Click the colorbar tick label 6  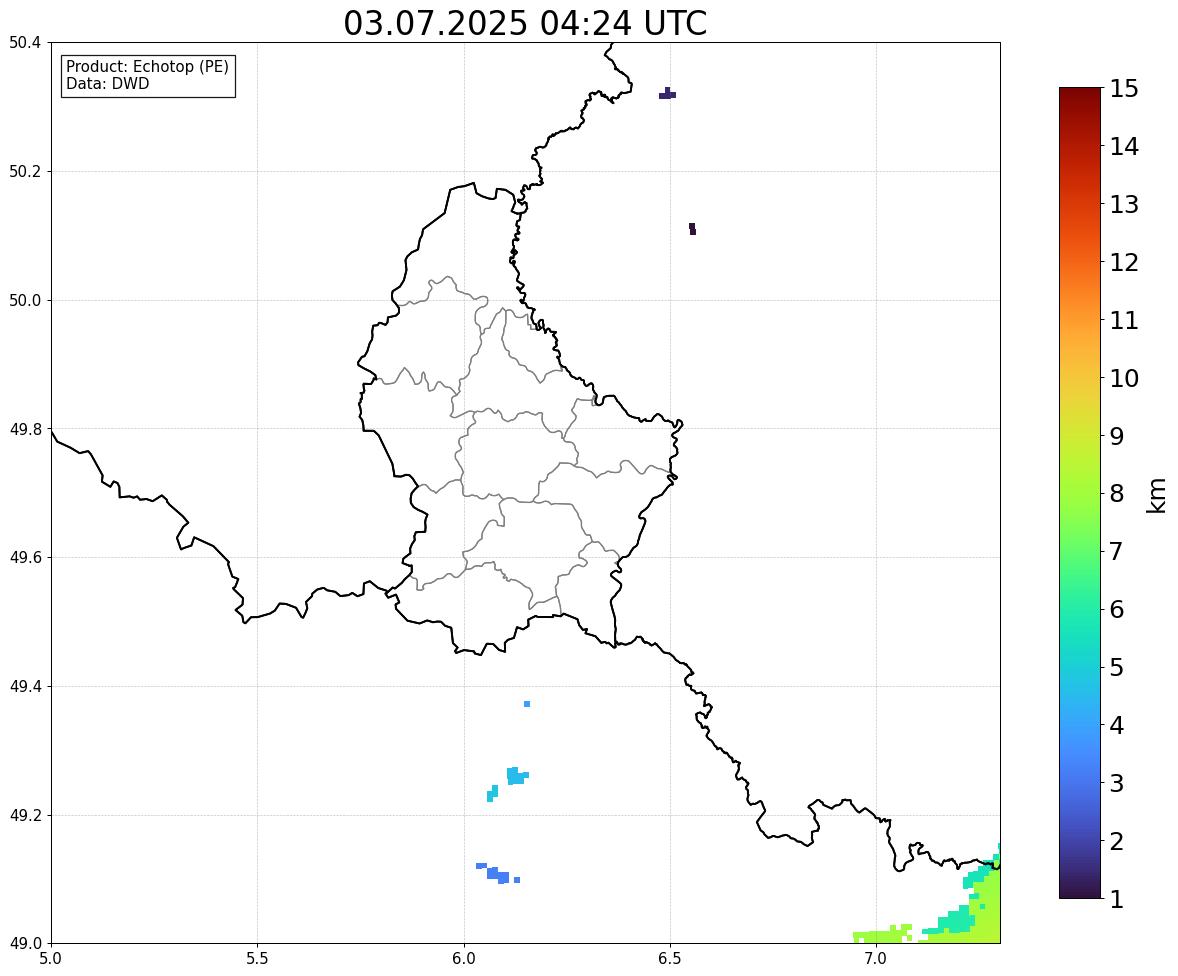1116,609
